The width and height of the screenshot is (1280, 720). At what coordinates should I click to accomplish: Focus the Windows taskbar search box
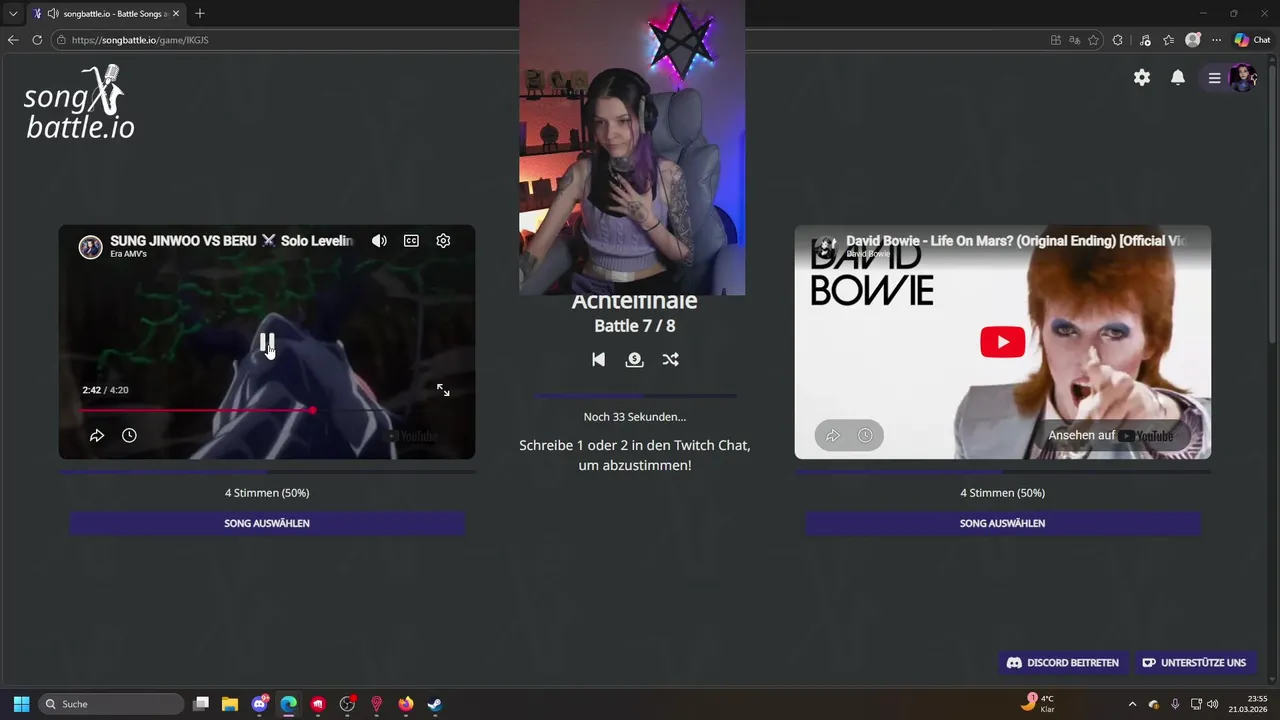tap(112, 704)
